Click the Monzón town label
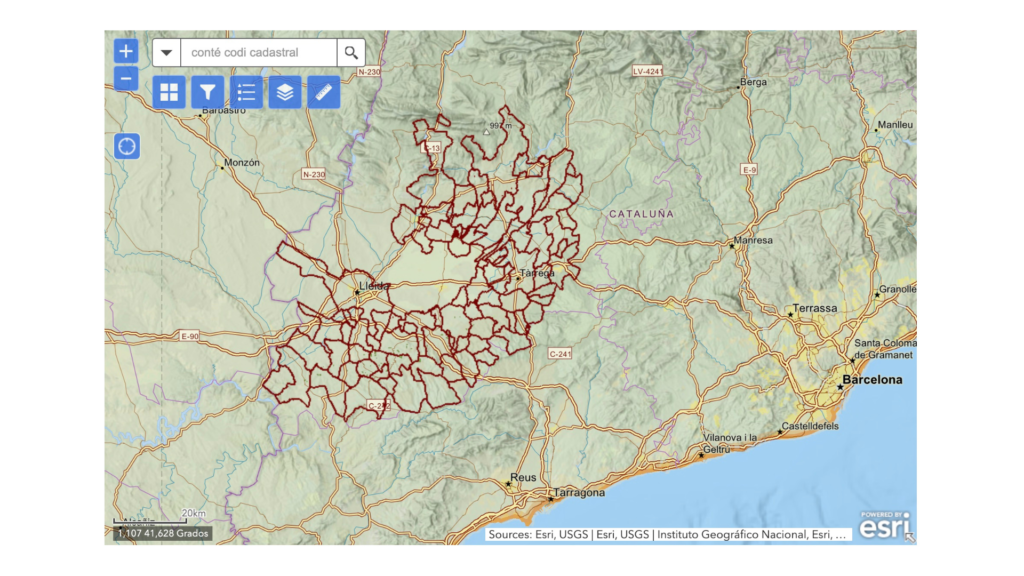 [242, 162]
